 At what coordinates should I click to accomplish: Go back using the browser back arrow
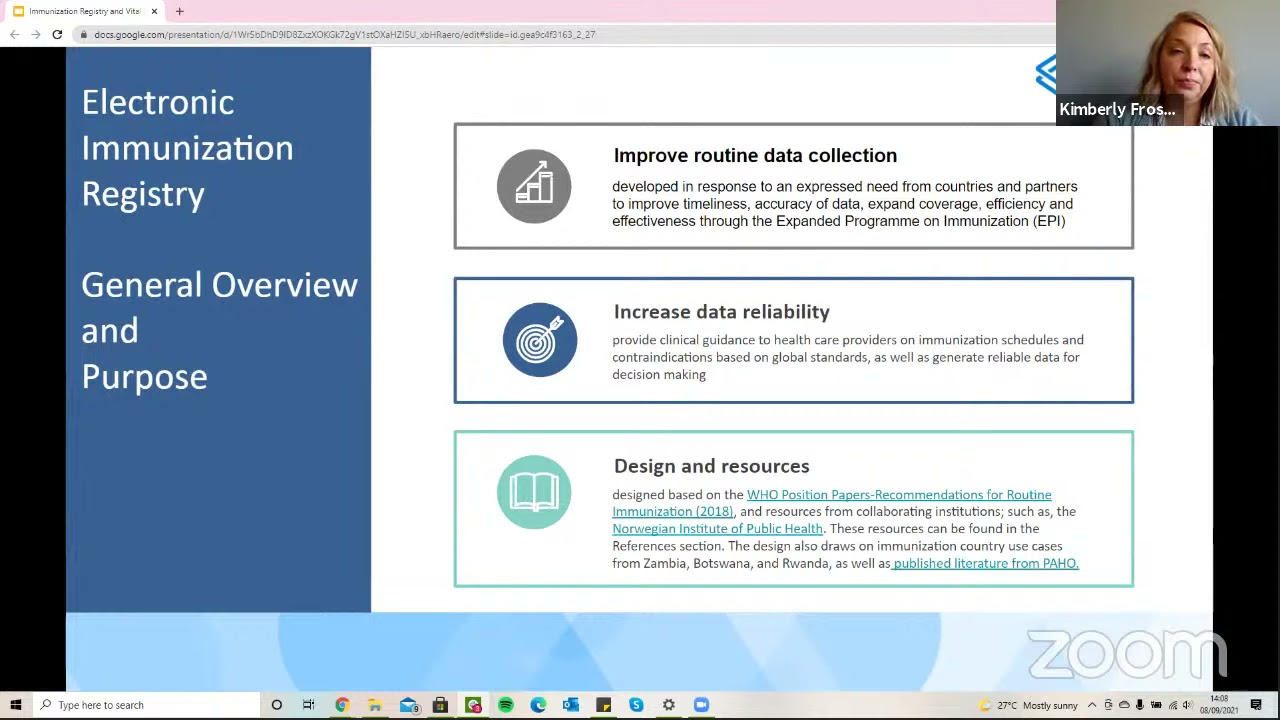[14, 34]
